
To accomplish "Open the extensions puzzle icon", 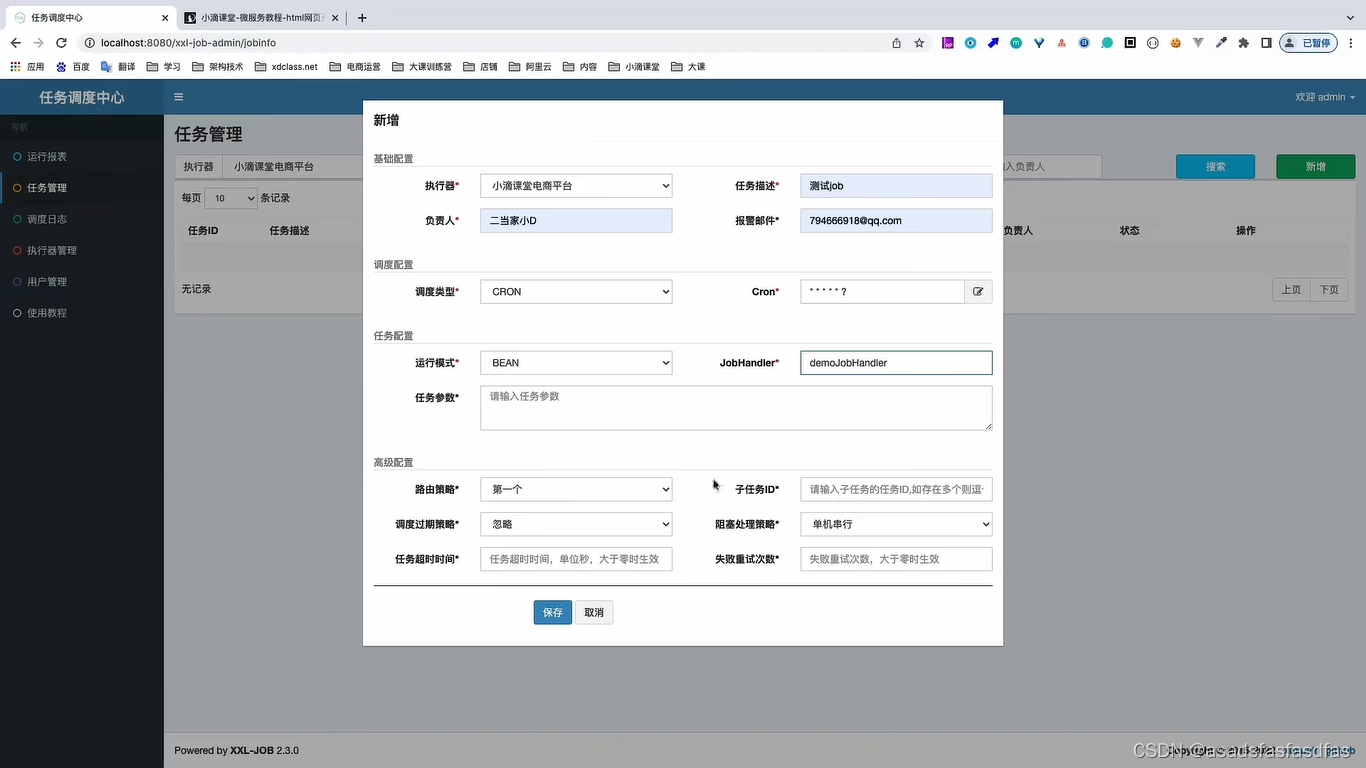I will pos(1244,43).
